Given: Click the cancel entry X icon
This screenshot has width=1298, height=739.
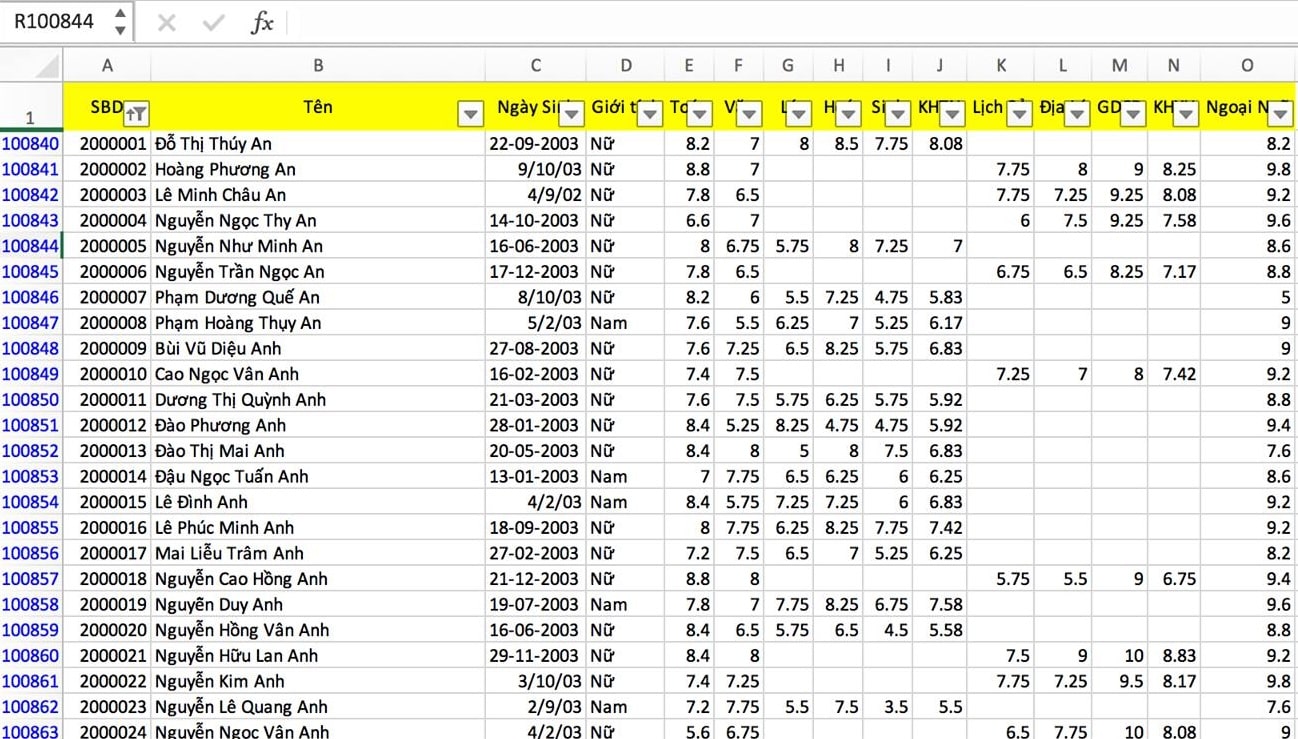Looking at the screenshot, I should (x=167, y=22).
